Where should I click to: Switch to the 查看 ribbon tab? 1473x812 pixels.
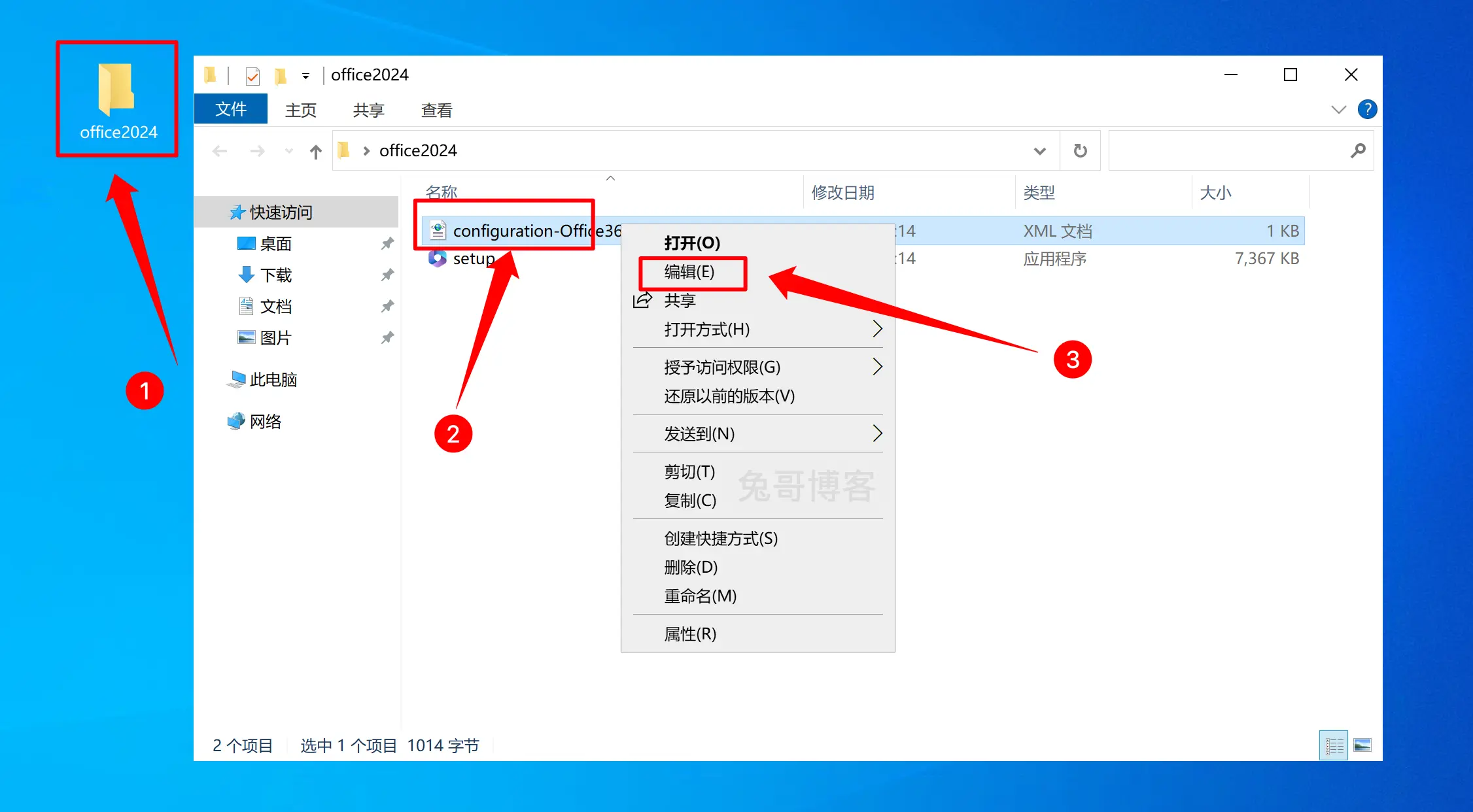(x=437, y=110)
